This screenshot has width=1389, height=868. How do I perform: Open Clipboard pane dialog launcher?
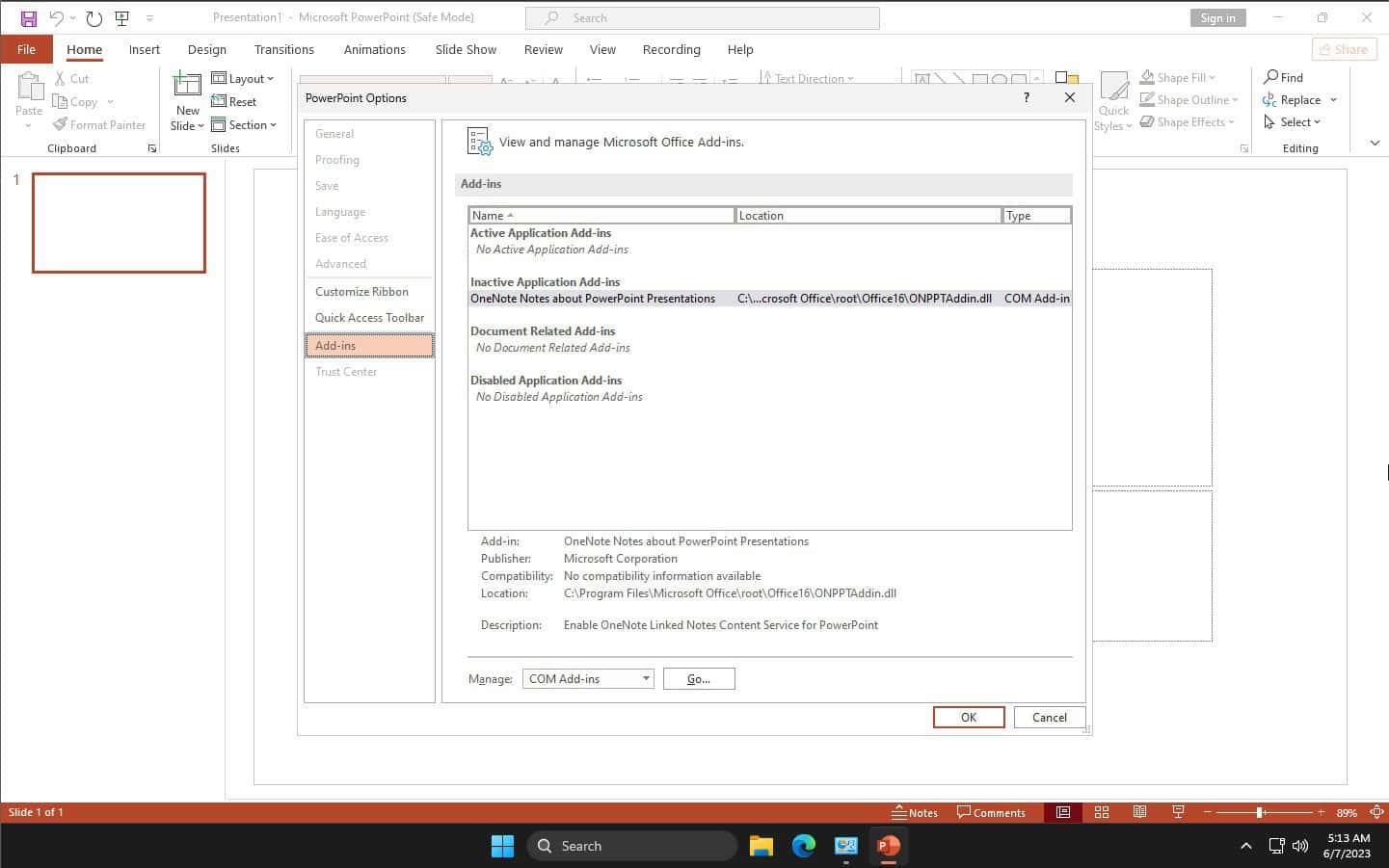[x=152, y=148]
